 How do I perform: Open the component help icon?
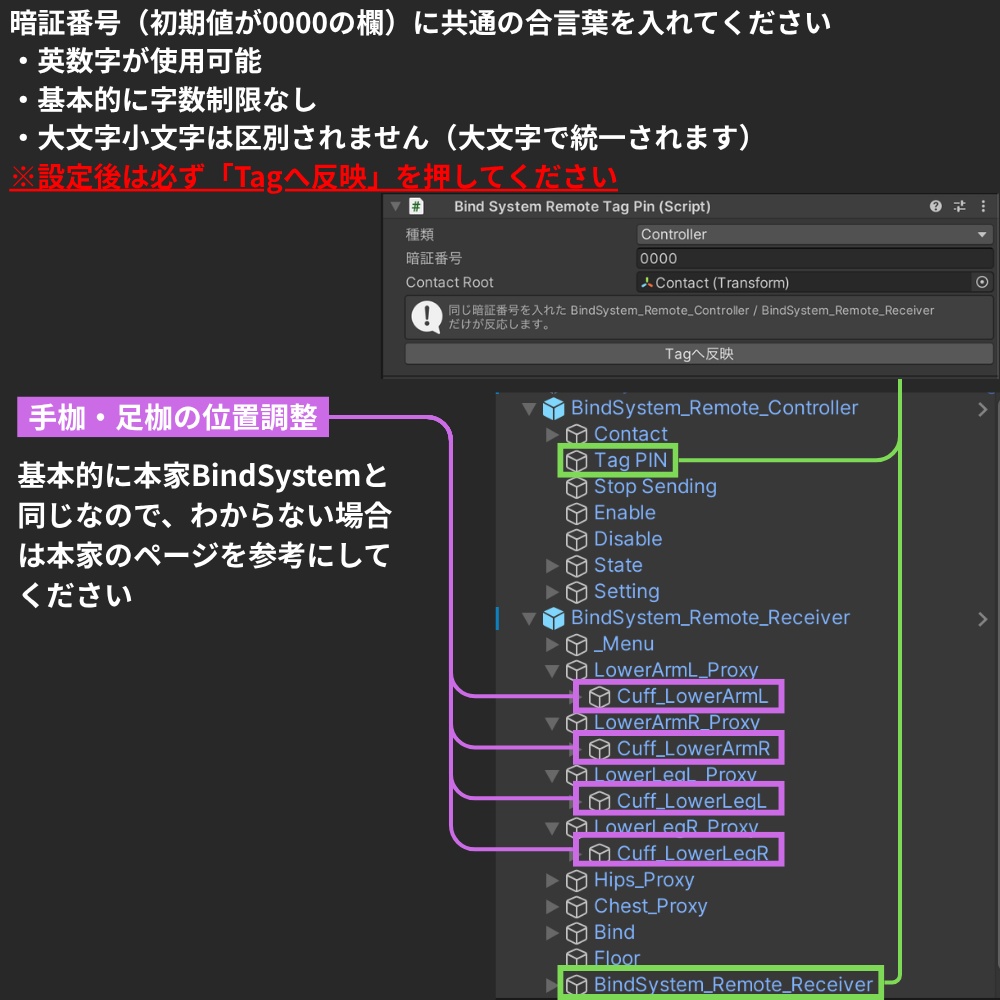[935, 206]
